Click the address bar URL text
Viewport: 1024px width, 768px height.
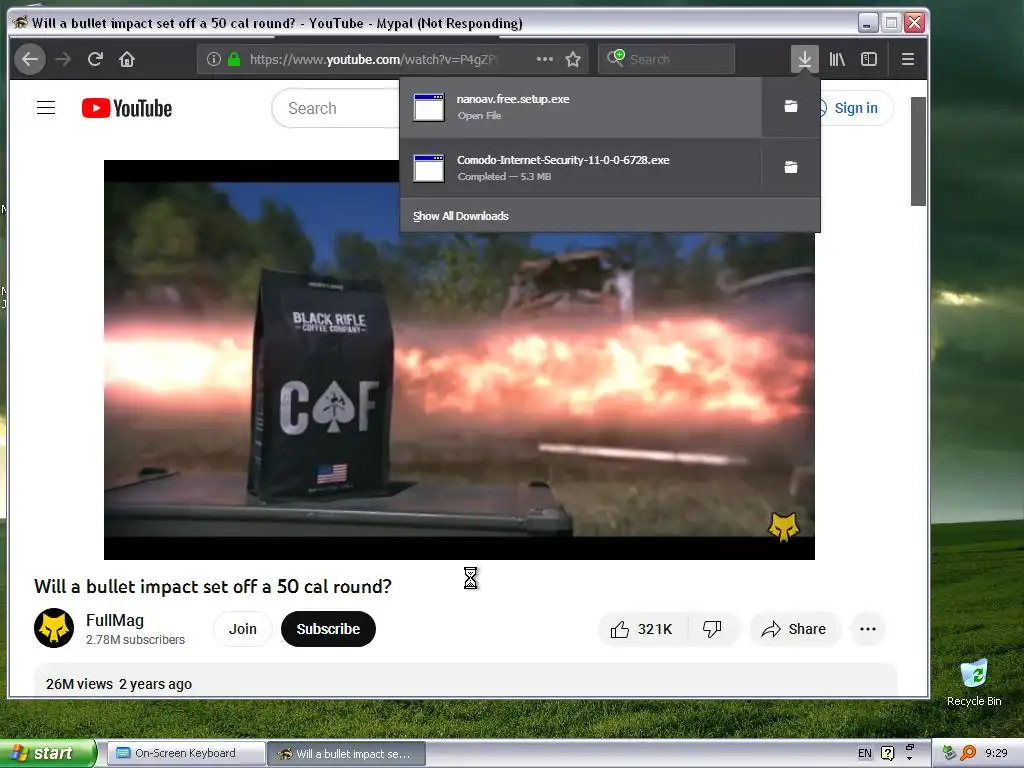(x=373, y=59)
